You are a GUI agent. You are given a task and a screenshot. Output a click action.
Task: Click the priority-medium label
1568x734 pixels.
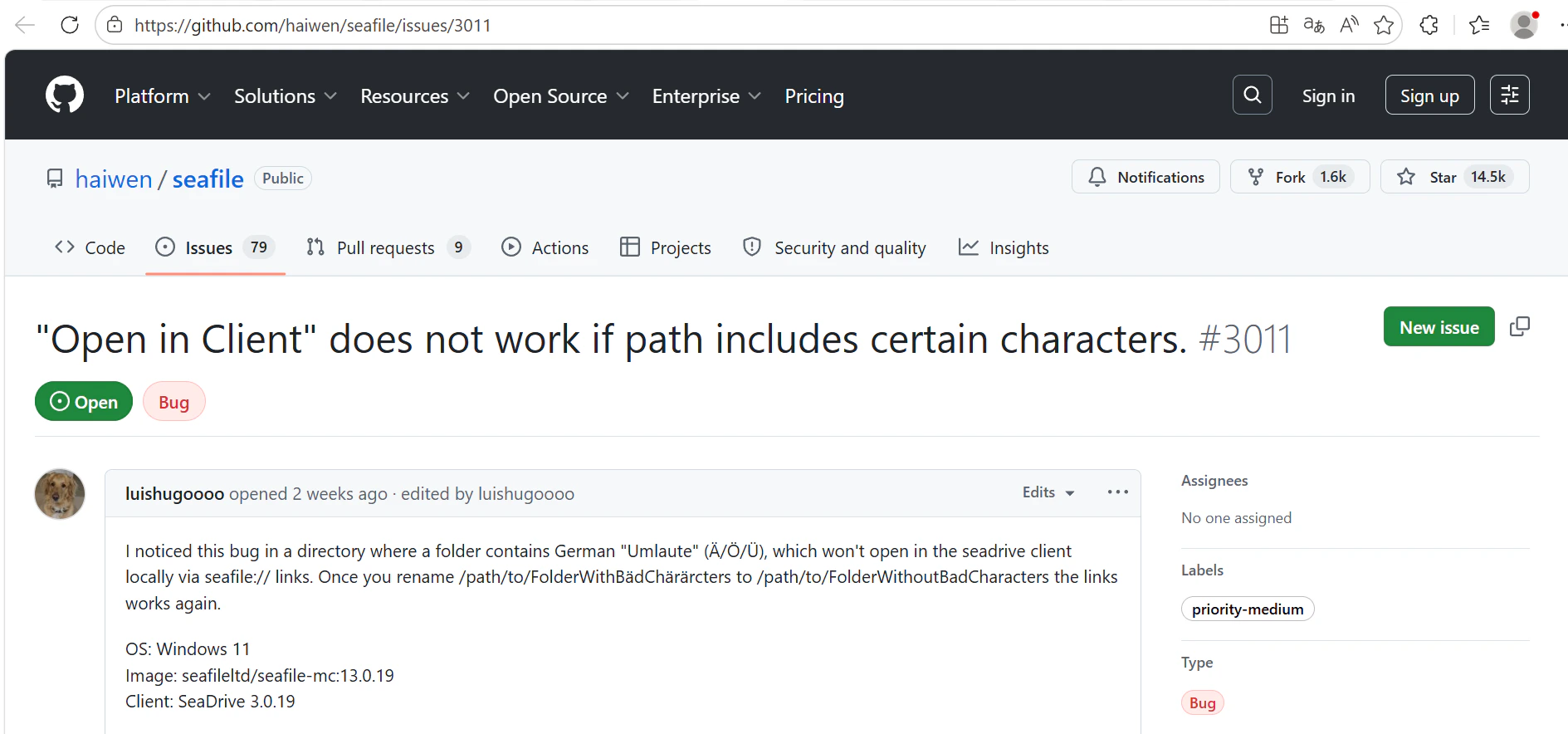tap(1248, 609)
